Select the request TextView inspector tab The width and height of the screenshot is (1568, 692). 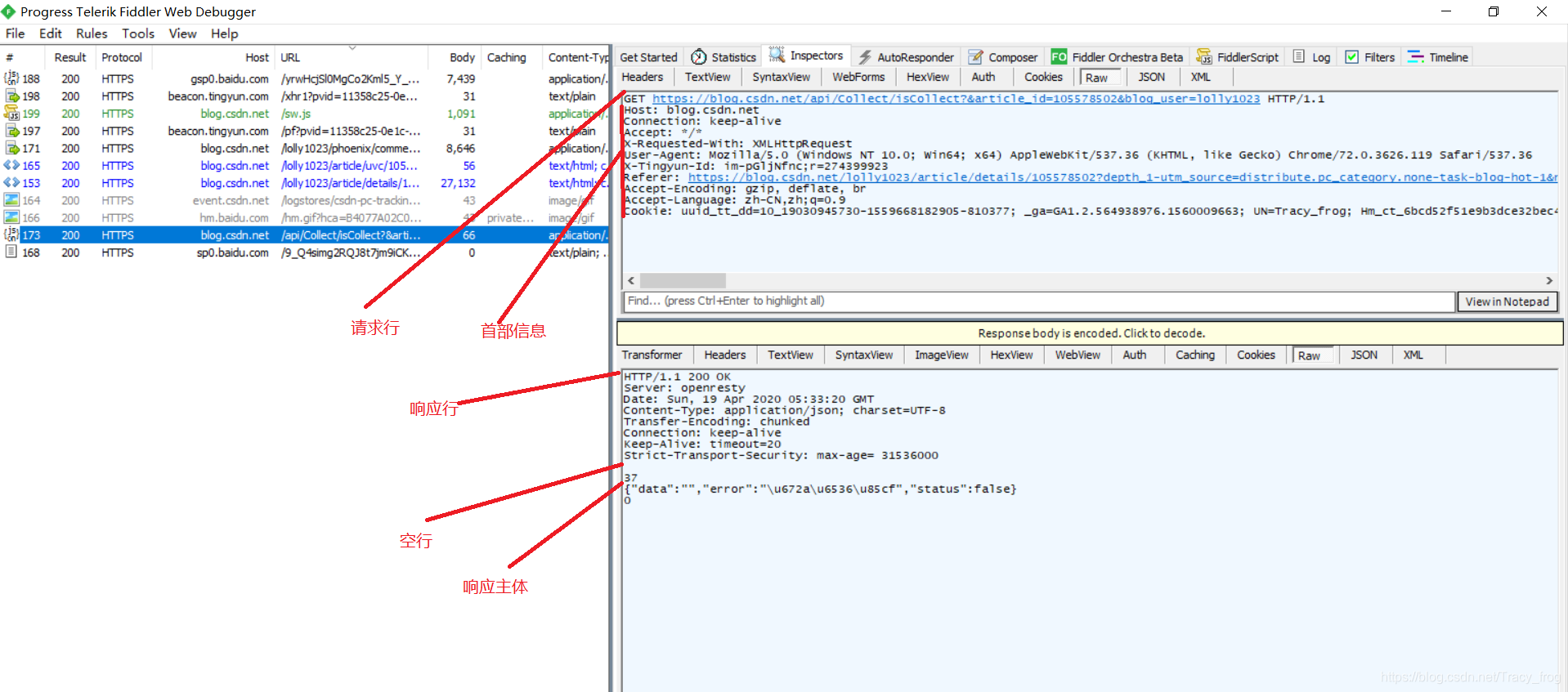pos(707,77)
